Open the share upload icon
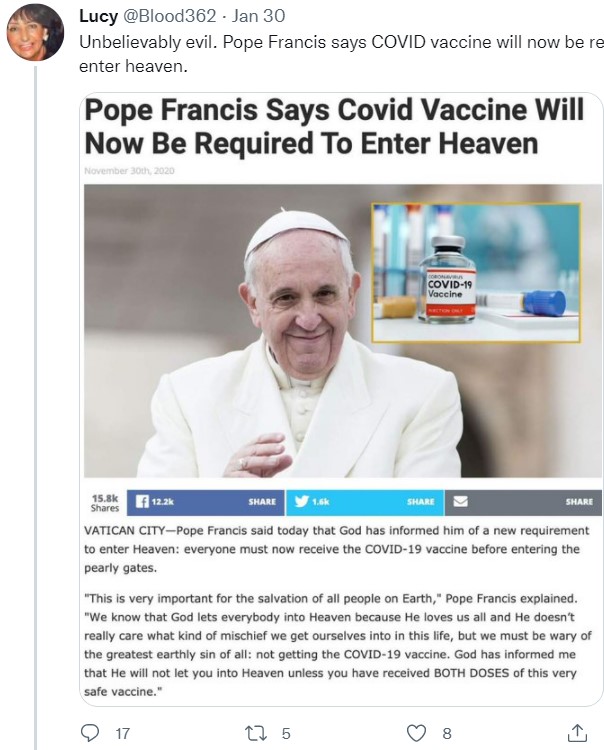Viewport: 604px width, 750px height. coord(577,733)
